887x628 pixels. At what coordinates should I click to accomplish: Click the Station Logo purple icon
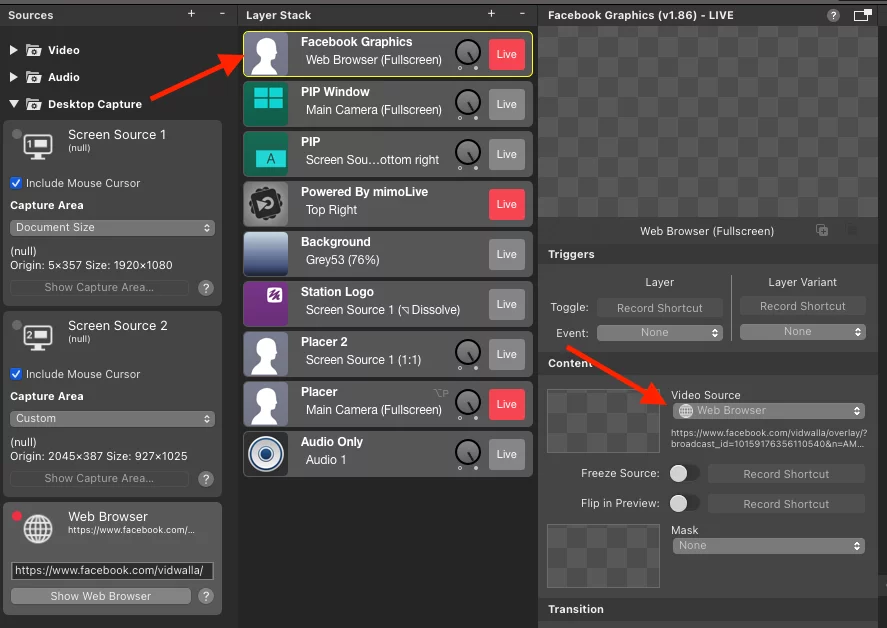point(266,304)
